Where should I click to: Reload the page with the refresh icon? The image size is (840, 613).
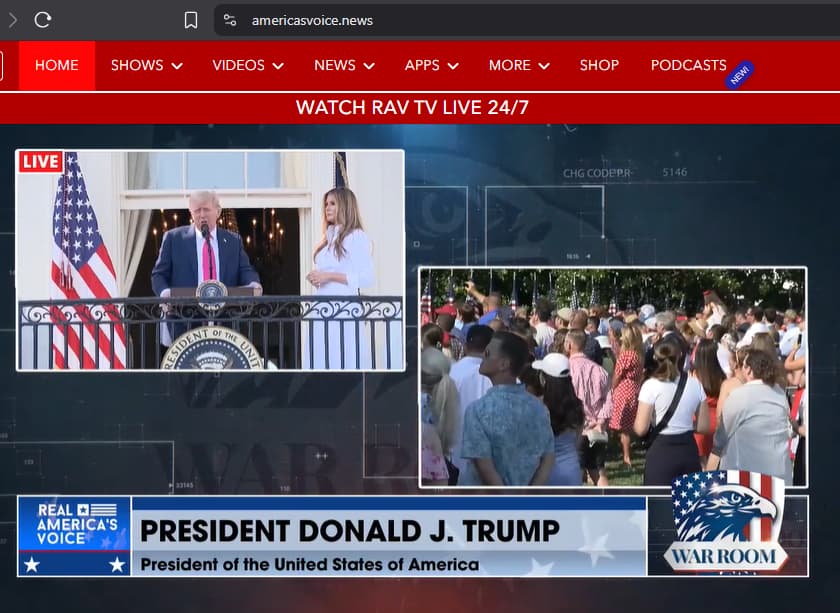tap(42, 20)
